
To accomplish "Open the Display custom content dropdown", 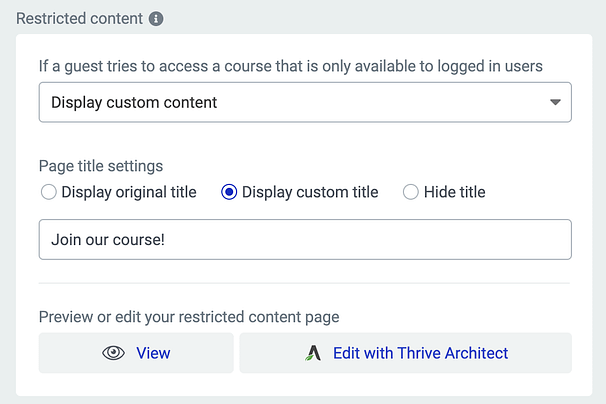I will click(305, 102).
